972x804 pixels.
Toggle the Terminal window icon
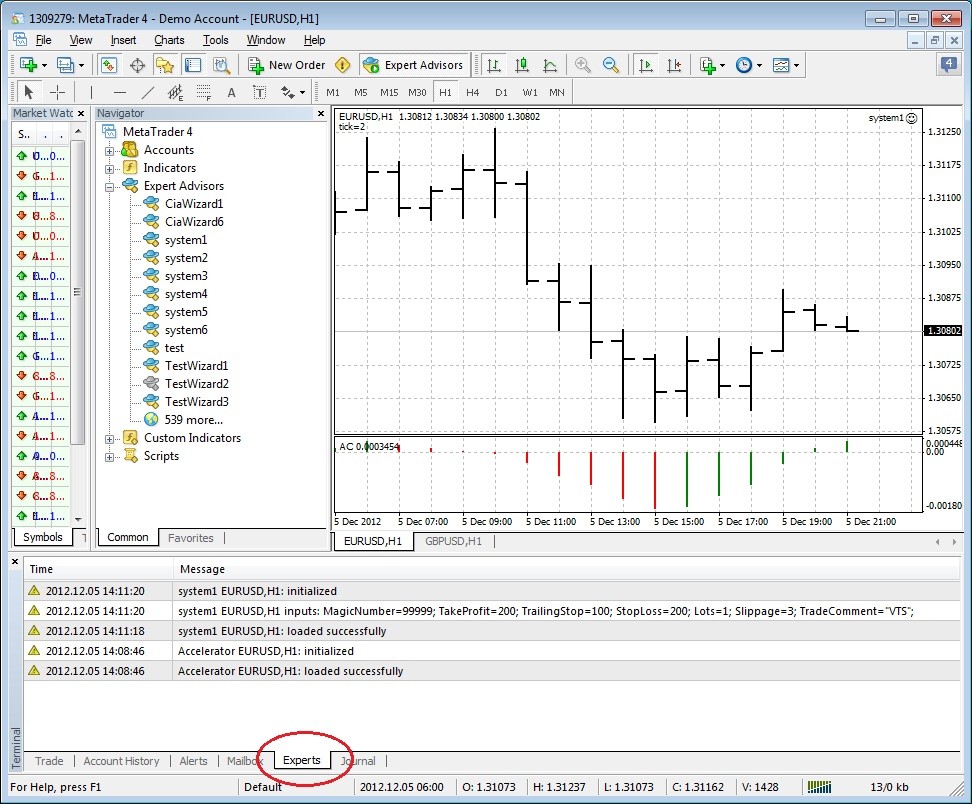tap(193, 65)
